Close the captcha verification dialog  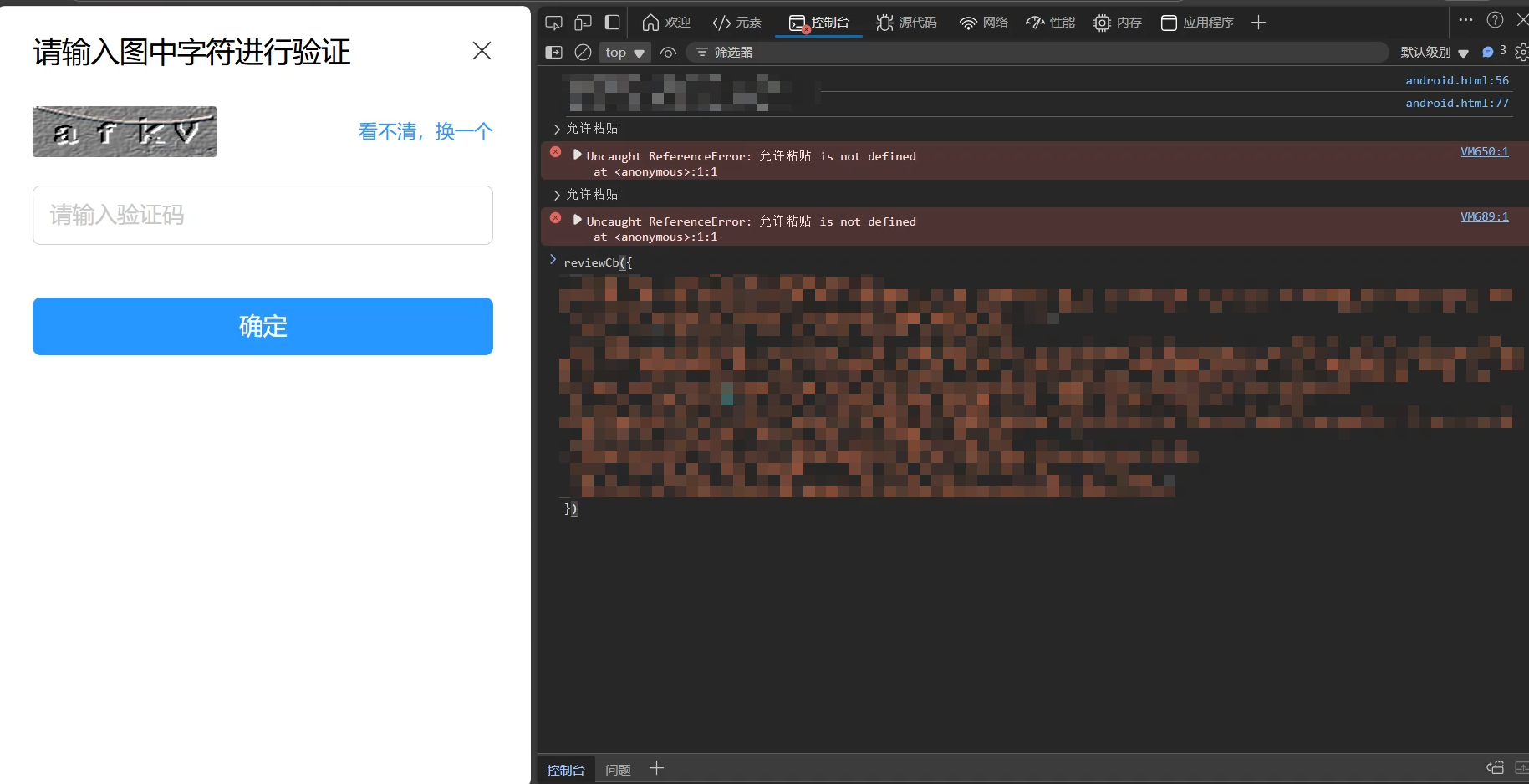(482, 51)
